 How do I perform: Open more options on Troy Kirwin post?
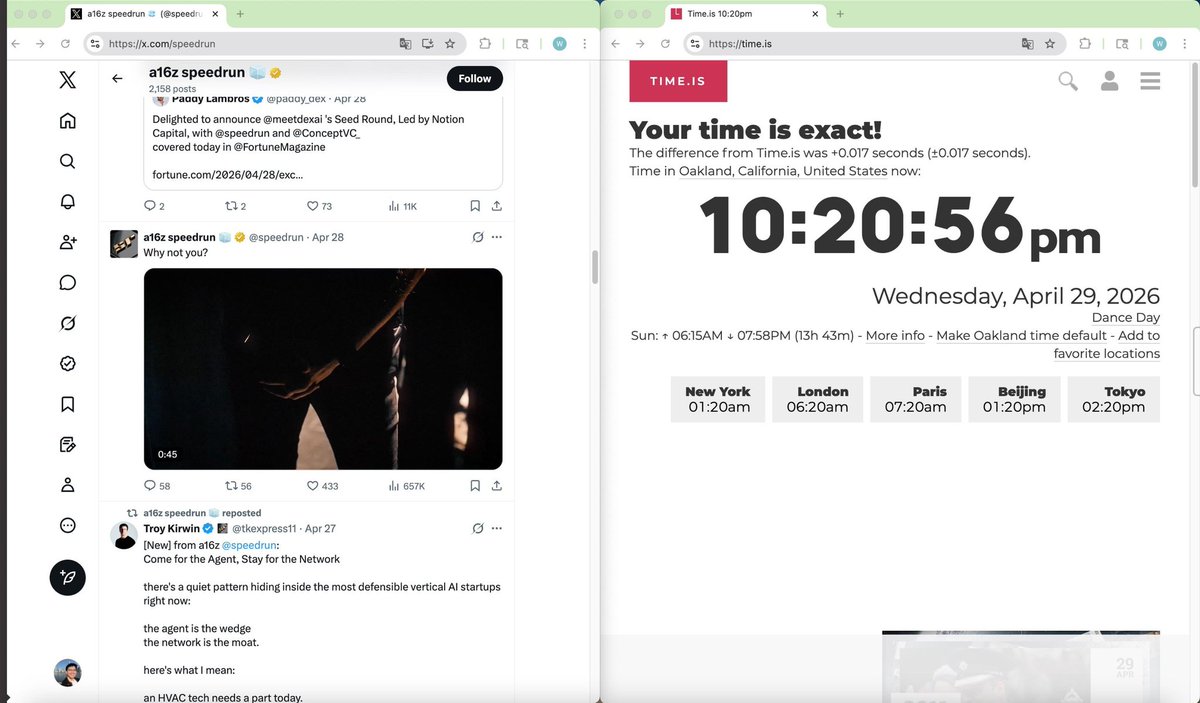[x=496, y=528]
